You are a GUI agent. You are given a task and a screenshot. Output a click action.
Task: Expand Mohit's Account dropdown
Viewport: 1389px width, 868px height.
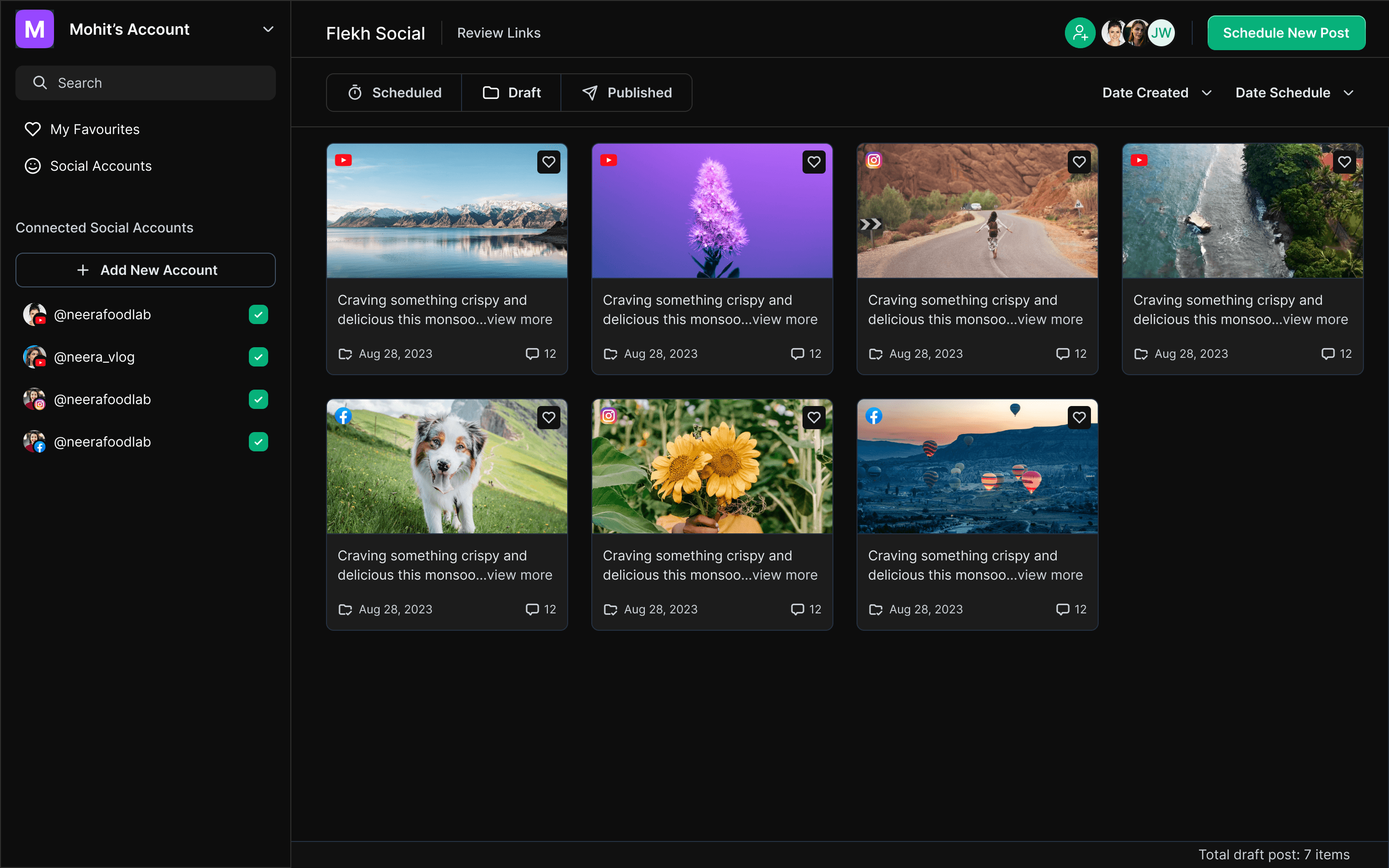coord(268,29)
